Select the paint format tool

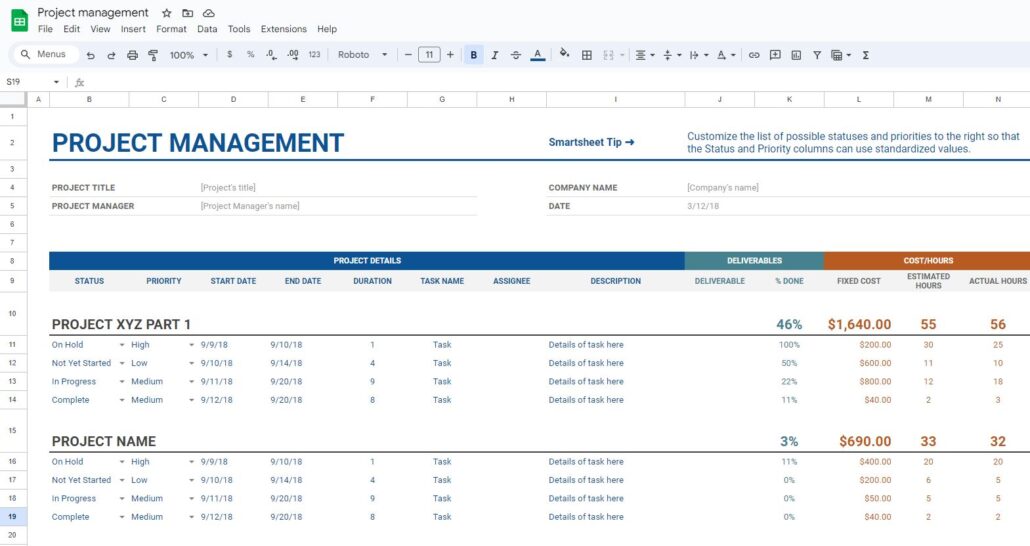(153, 55)
